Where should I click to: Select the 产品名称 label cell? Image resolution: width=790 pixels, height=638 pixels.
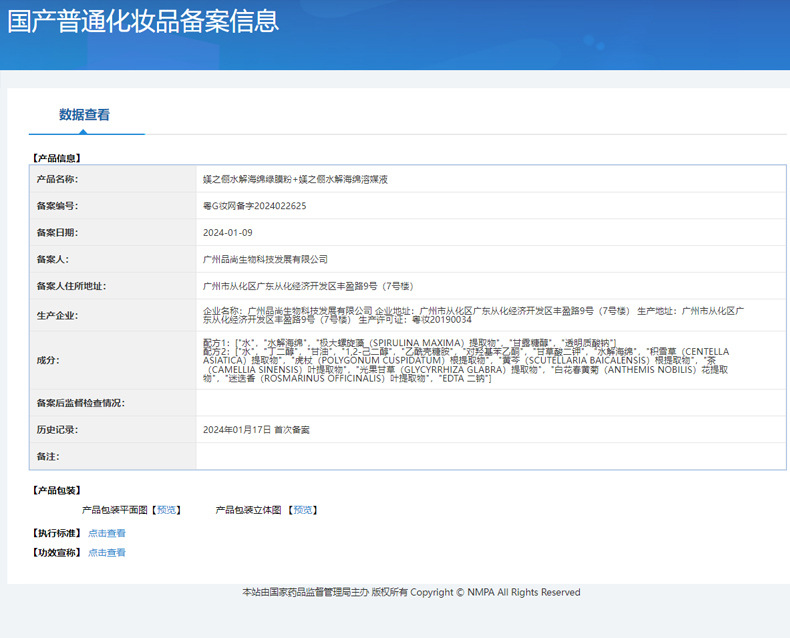click(113, 179)
